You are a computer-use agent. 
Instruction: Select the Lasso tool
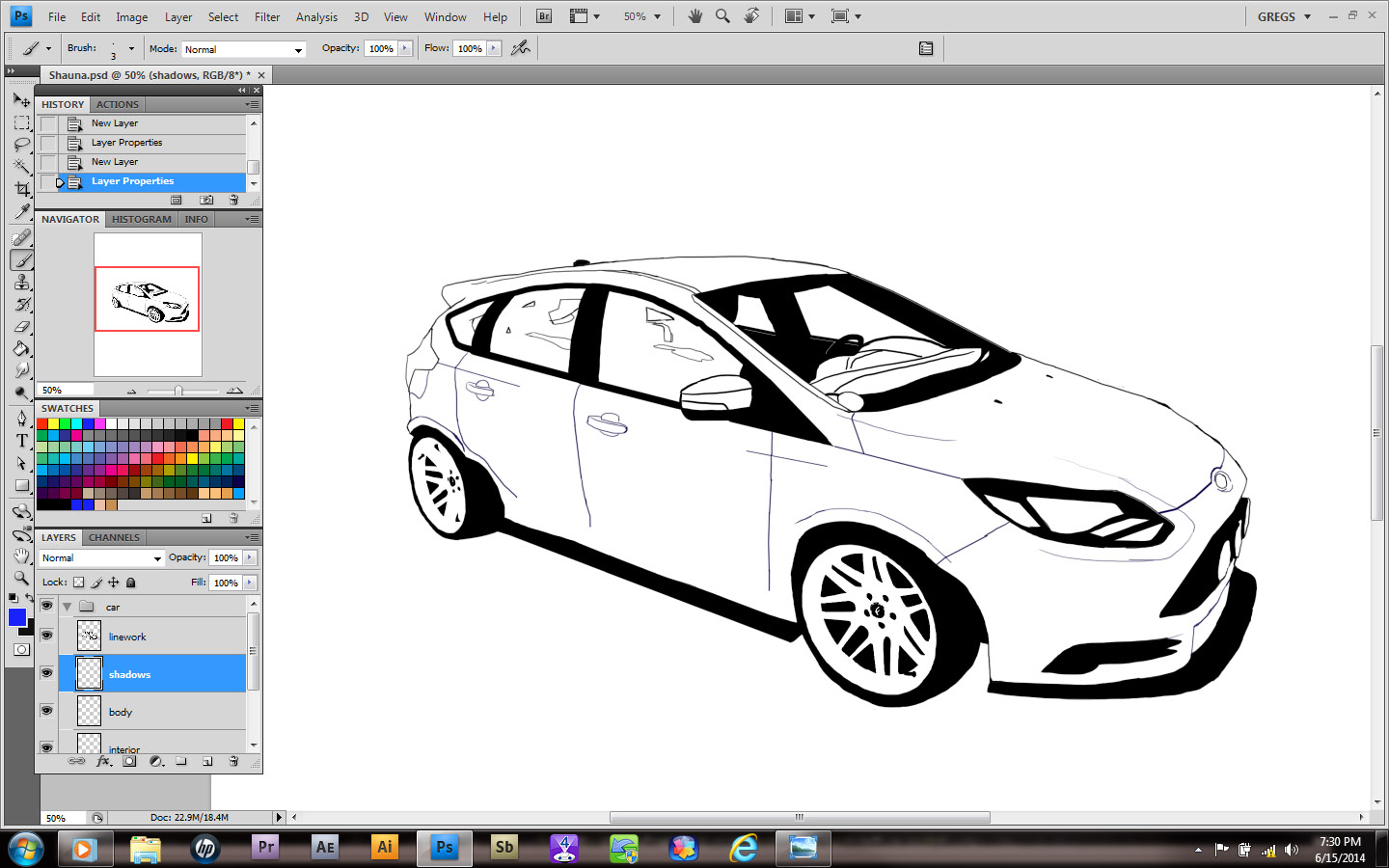point(21,145)
